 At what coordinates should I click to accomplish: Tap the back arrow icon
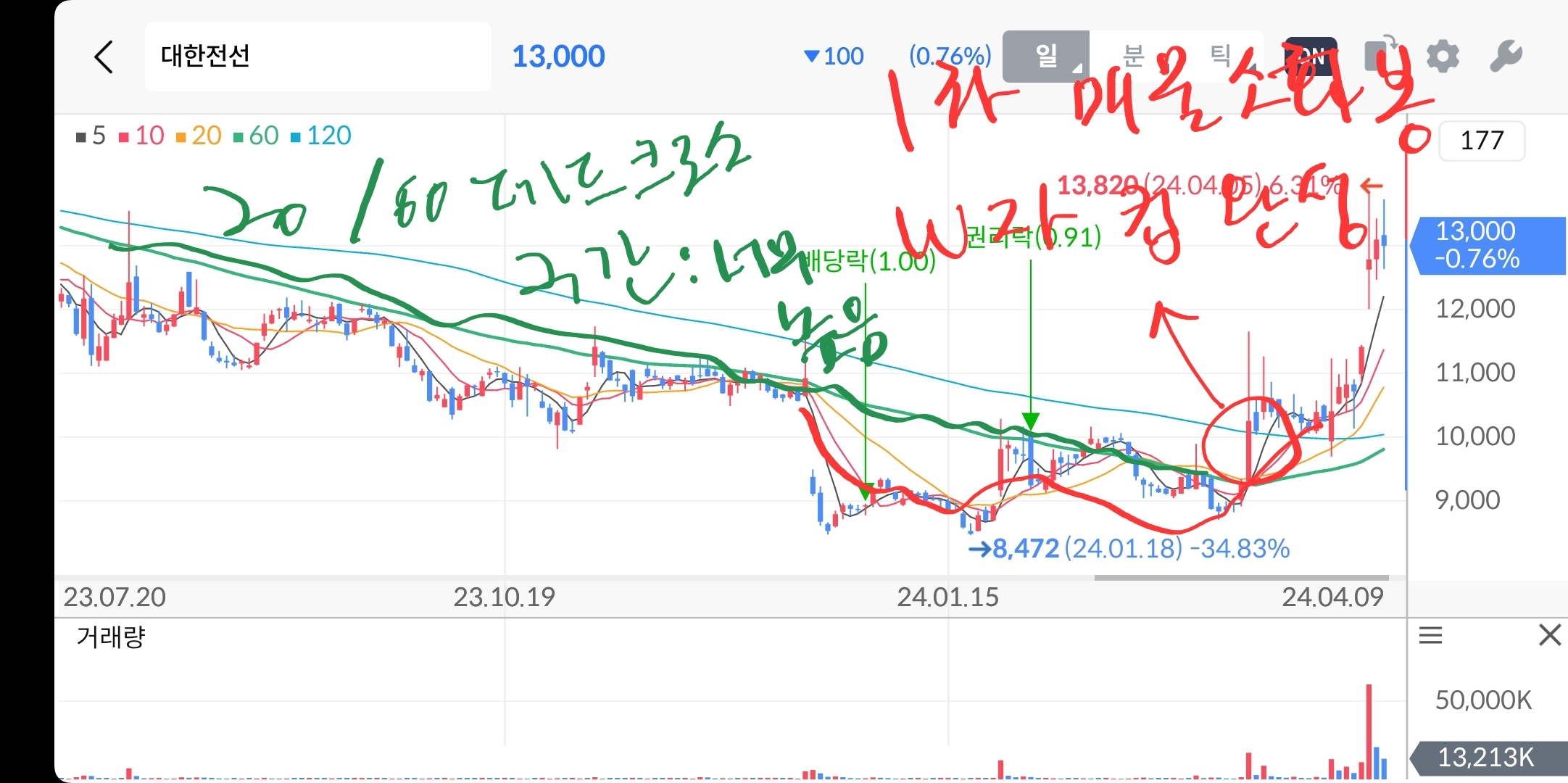tap(104, 57)
